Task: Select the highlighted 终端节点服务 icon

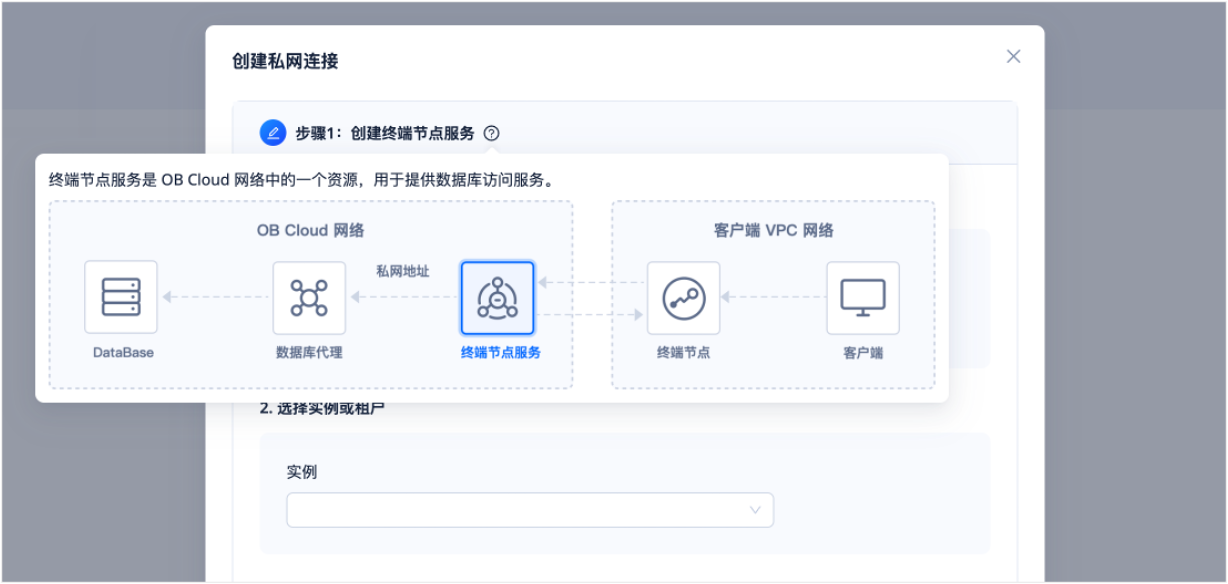Action: [x=497, y=298]
